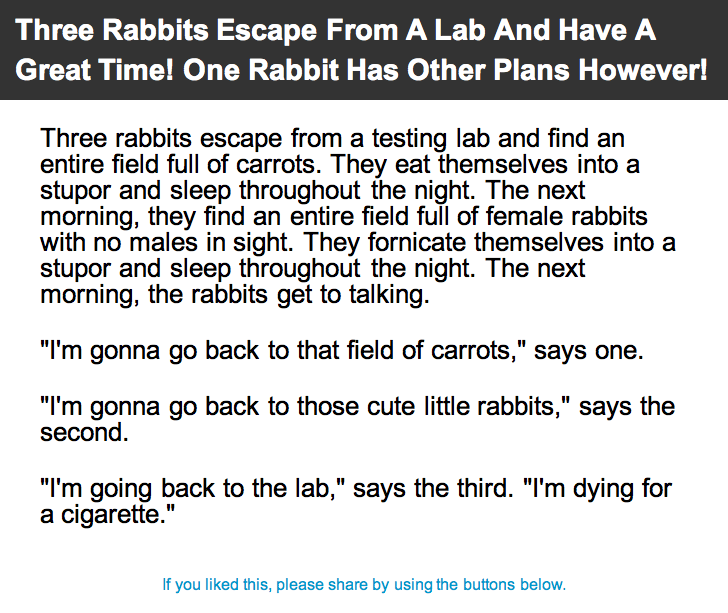
Task: Click the headline line 'One Rabbit Has Other Plans However!'
Action: click(445, 70)
